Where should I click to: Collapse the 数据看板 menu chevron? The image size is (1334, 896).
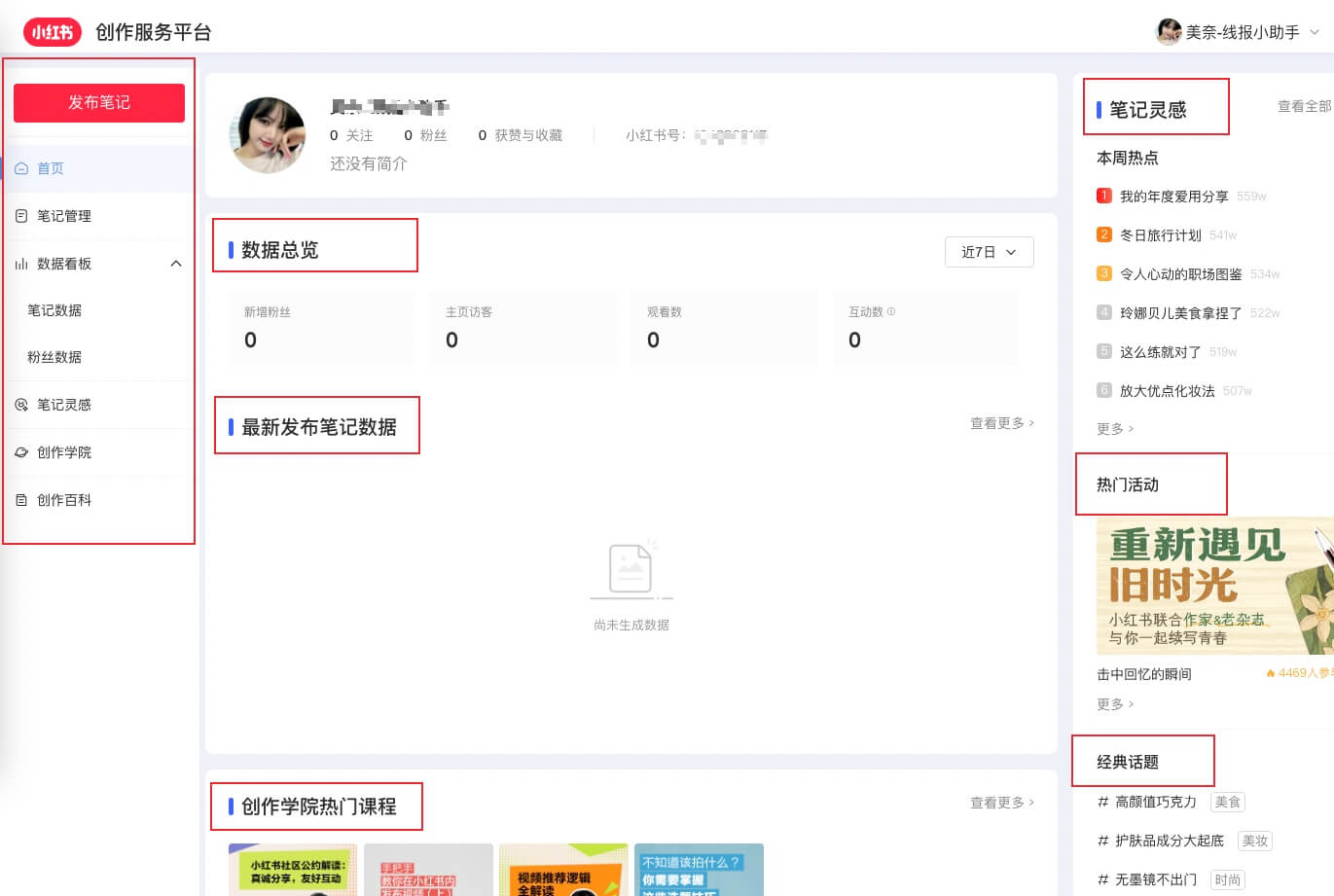pyautogui.click(x=176, y=264)
